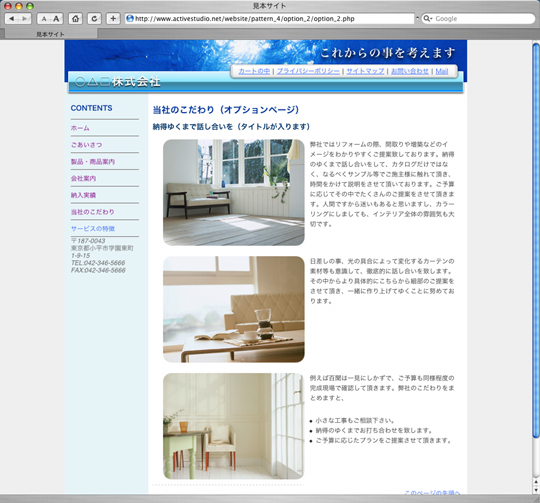
Task: Click the scrollbar up arrow
Action: [x=536, y=482]
